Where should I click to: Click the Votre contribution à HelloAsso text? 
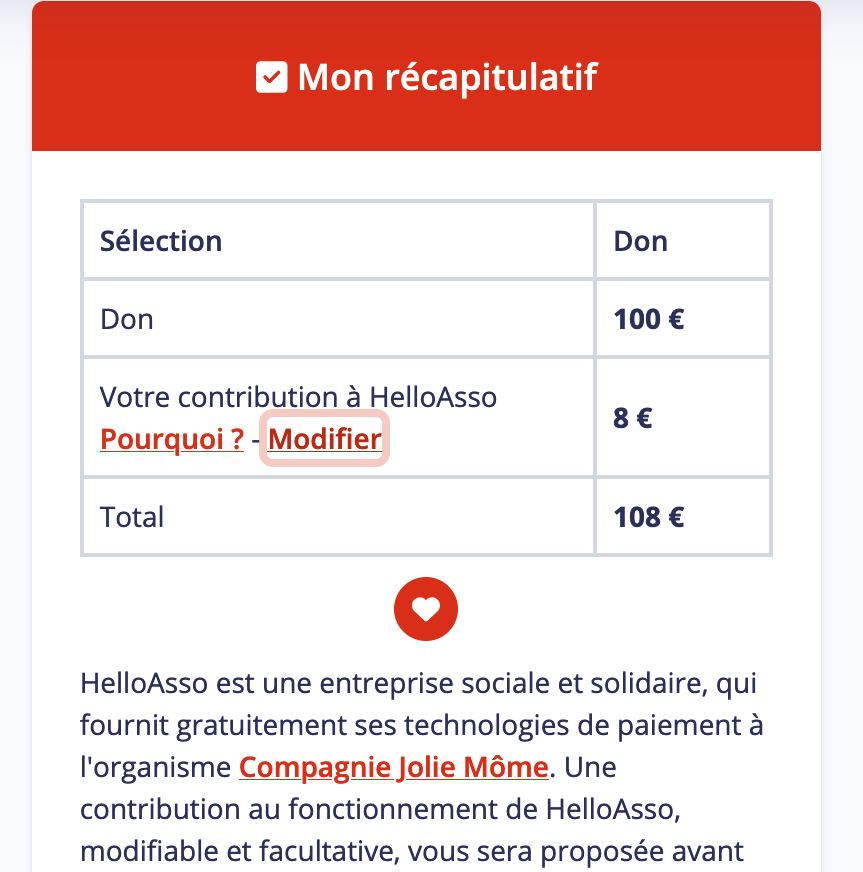click(298, 397)
